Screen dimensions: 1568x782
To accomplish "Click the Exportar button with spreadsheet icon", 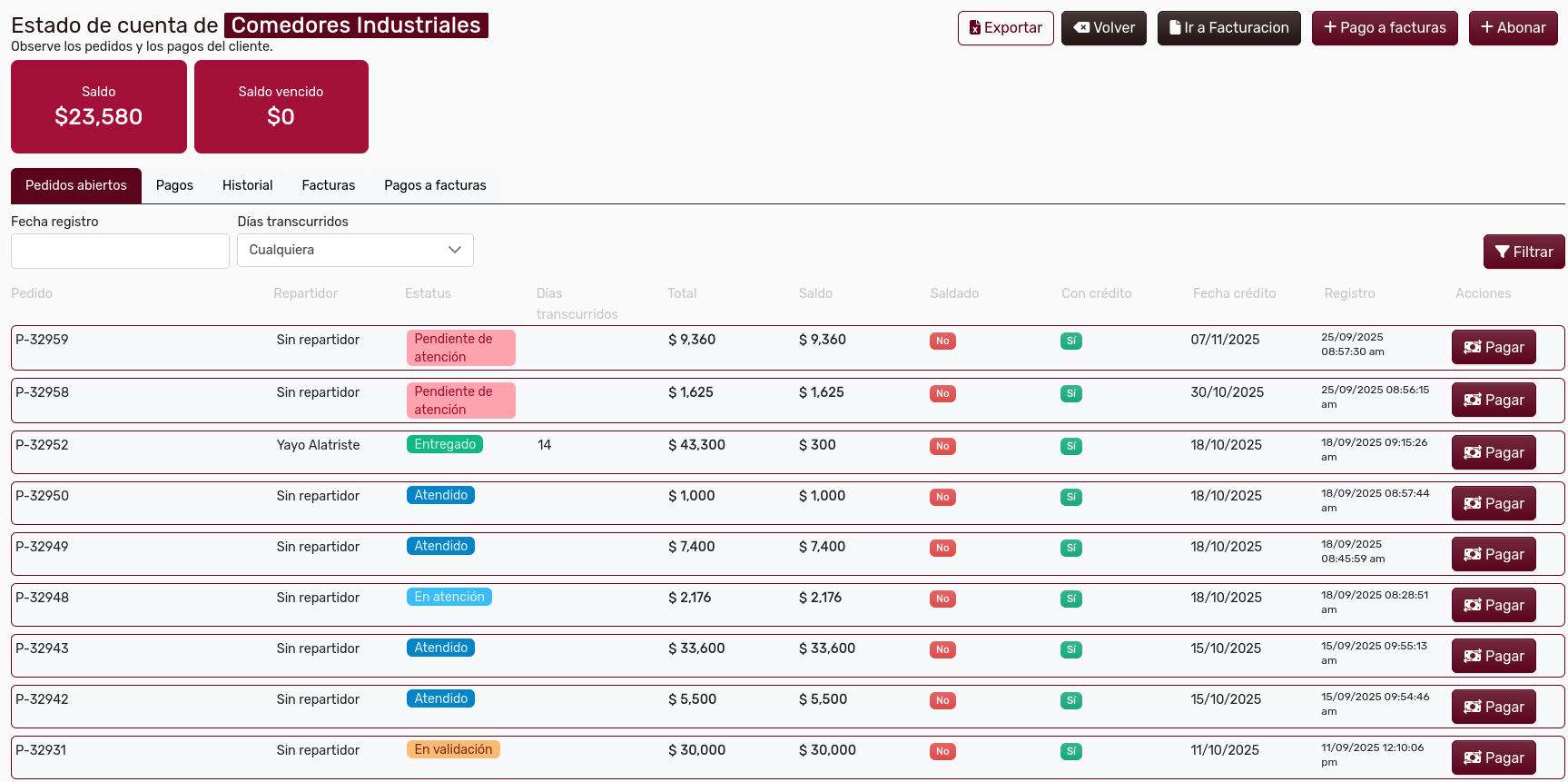I will [1005, 28].
